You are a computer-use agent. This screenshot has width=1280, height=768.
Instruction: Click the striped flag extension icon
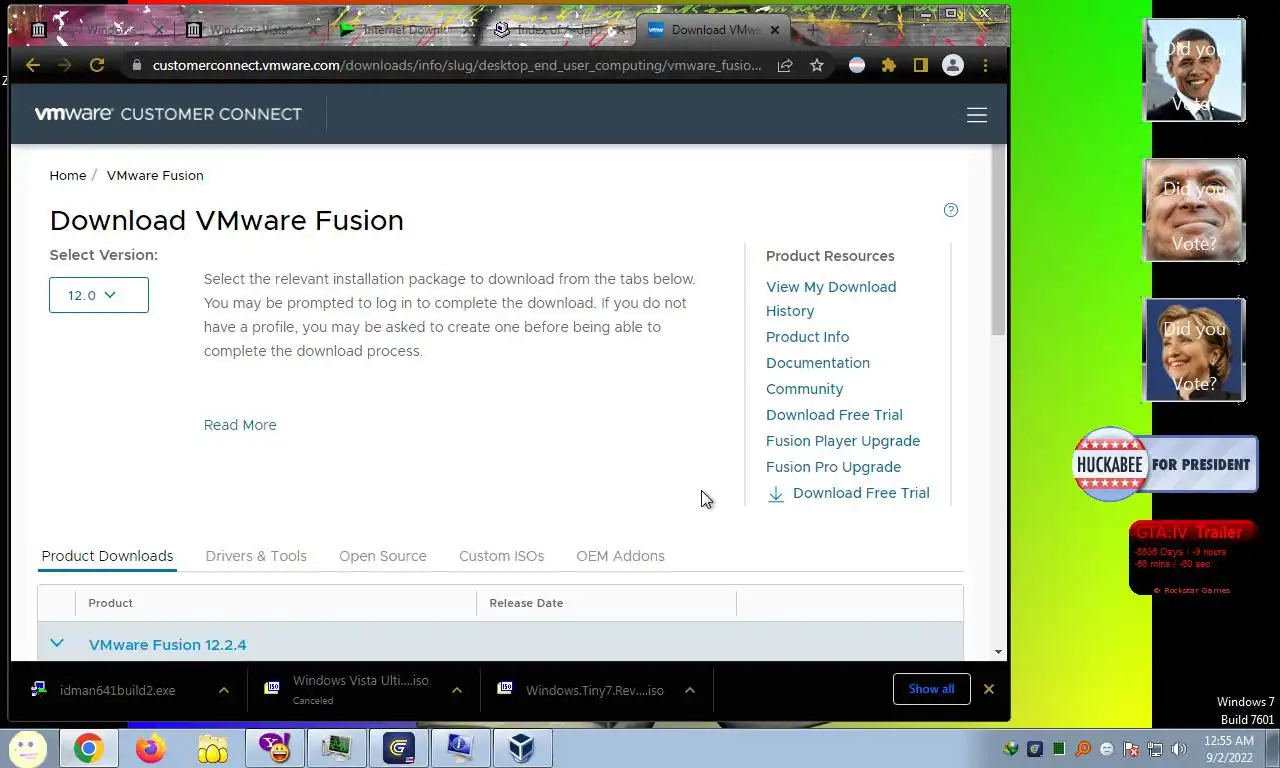click(857, 65)
